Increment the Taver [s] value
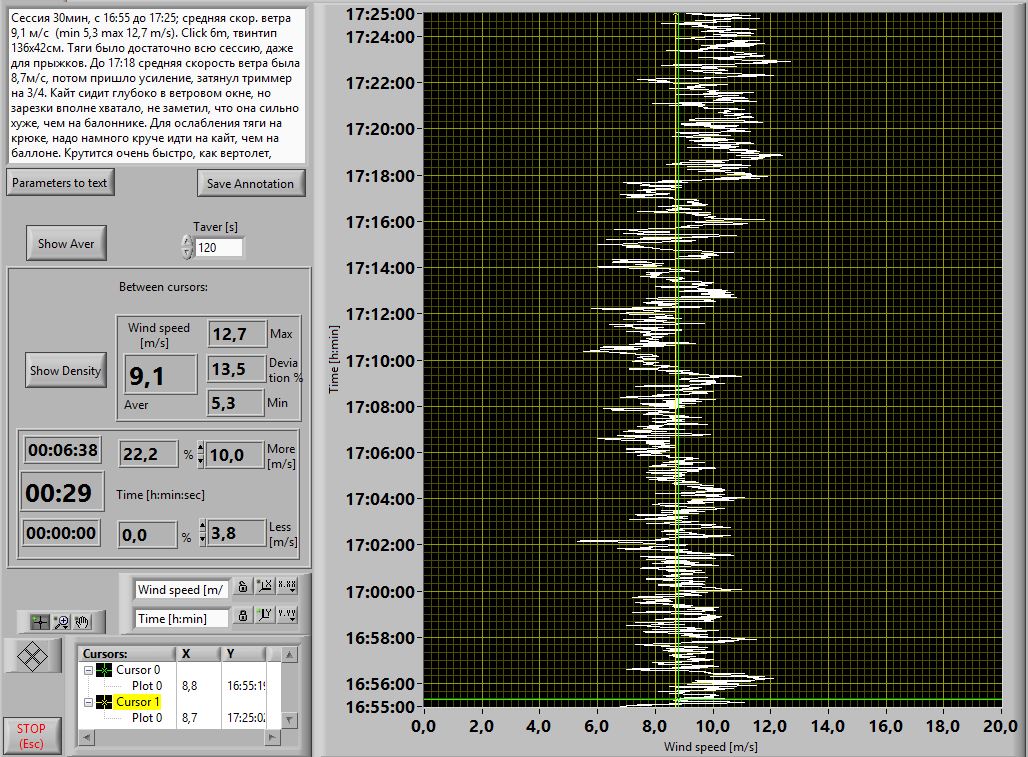Image resolution: width=1028 pixels, height=757 pixels. (x=187, y=241)
